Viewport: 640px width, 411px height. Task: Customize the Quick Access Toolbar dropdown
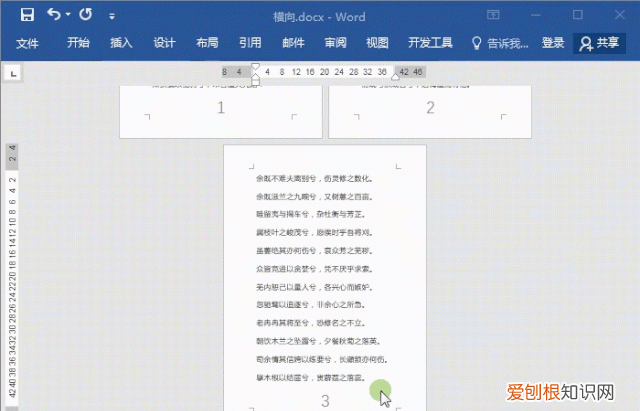coord(112,16)
